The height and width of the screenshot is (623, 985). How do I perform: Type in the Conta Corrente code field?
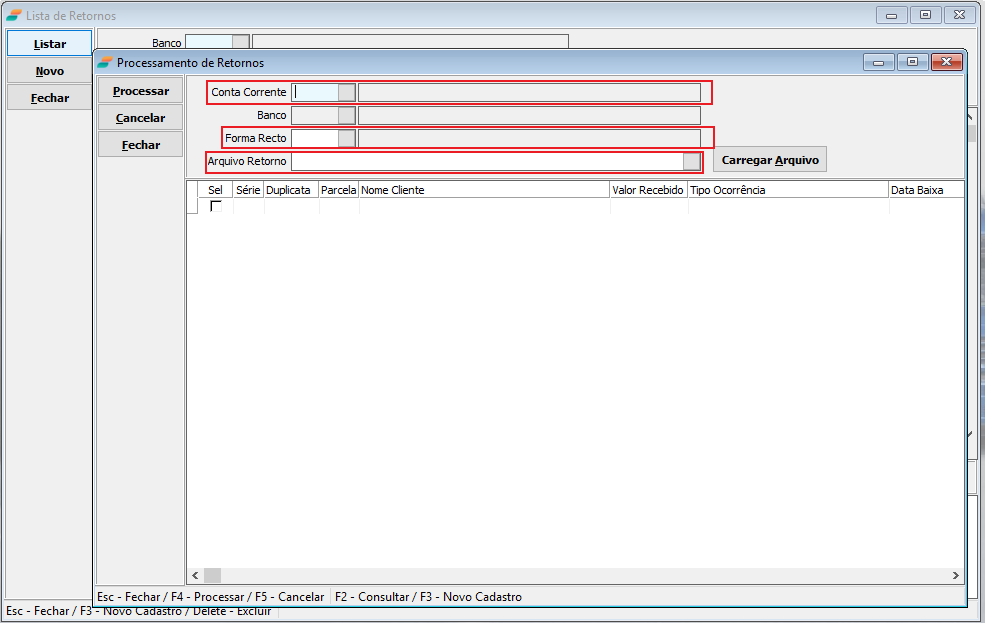[315, 92]
